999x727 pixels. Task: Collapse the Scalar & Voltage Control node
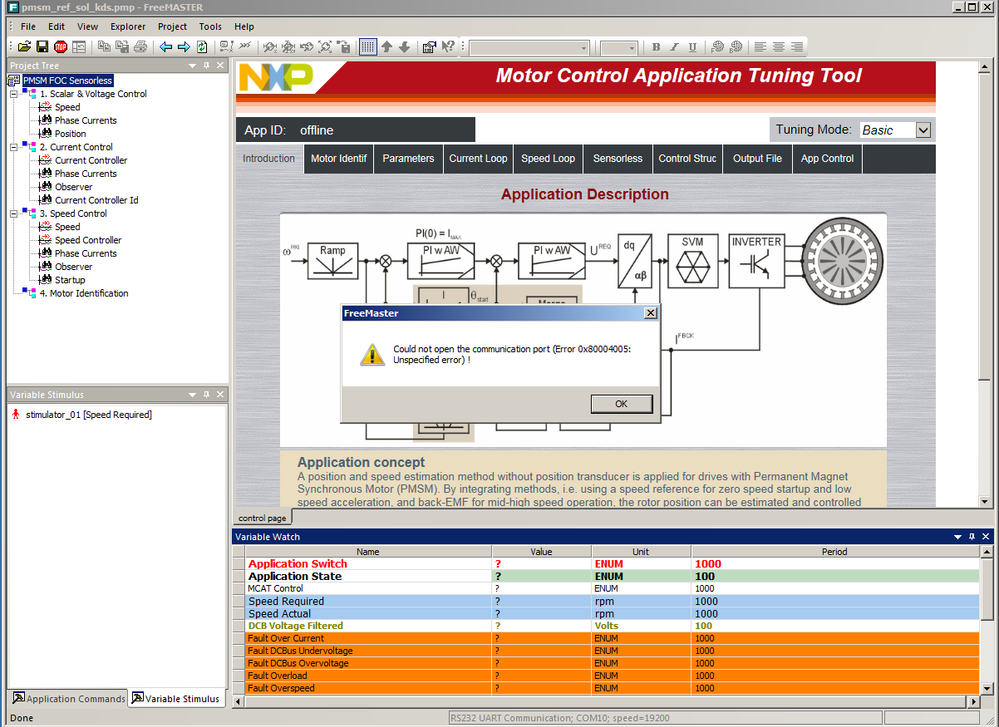pyautogui.click(x=13, y=94)
